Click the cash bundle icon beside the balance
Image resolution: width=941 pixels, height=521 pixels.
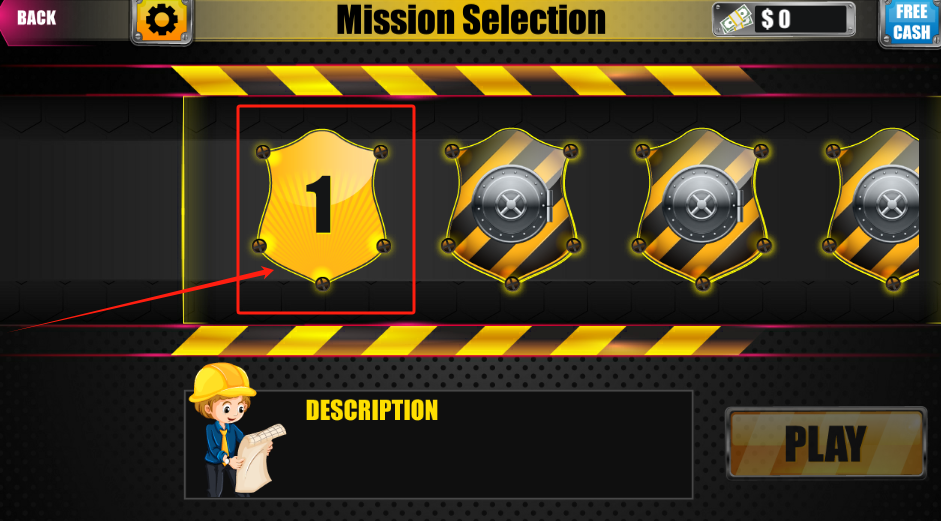click(733, 20)
